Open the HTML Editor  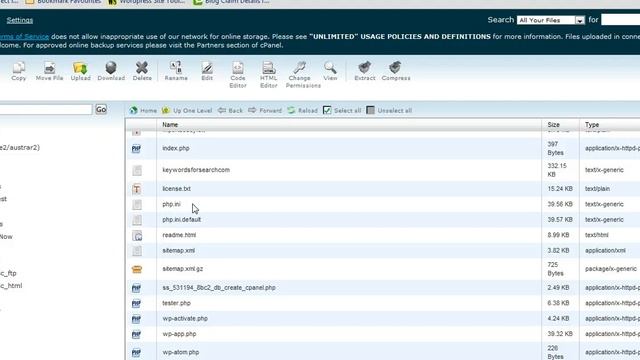[269, 74]
